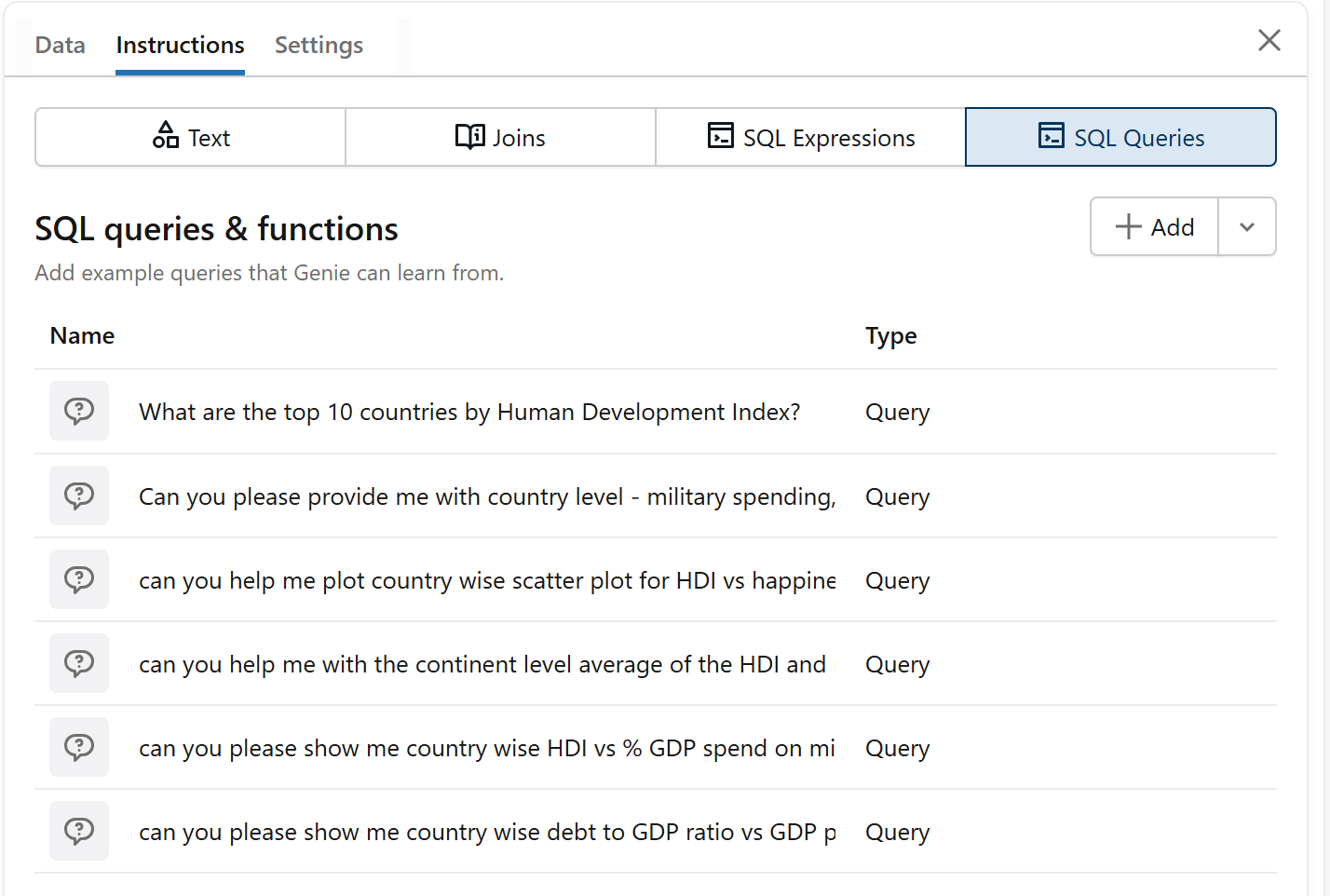Click the query icon for debt to GDP ratio row
The width and height of the screenshot is (1330, 896).
(79, 831)
